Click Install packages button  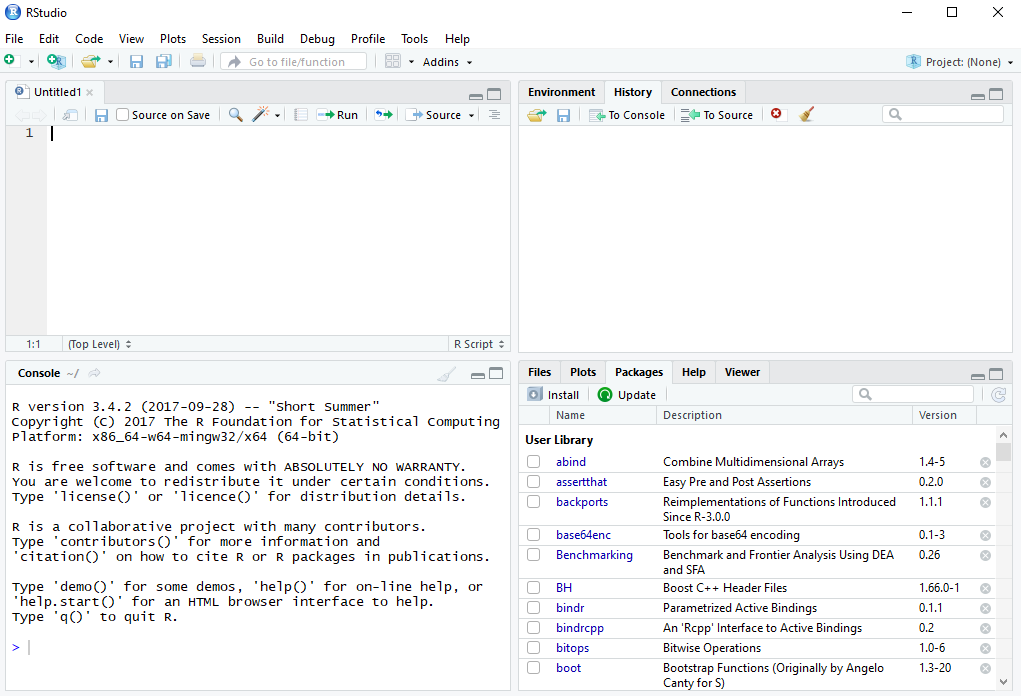coord(553,395)
